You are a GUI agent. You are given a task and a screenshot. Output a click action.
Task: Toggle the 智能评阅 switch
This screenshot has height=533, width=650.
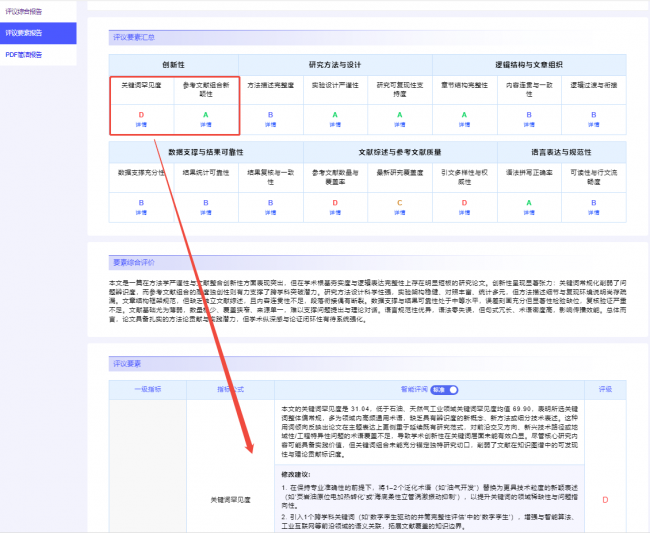pos(452,389)
